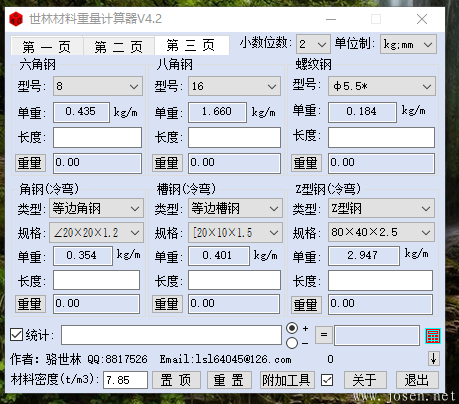Click 重量 button under 角钢(冷弯)
The height and width of the screenshot is (404, 459).
click(x=30, y=304)
